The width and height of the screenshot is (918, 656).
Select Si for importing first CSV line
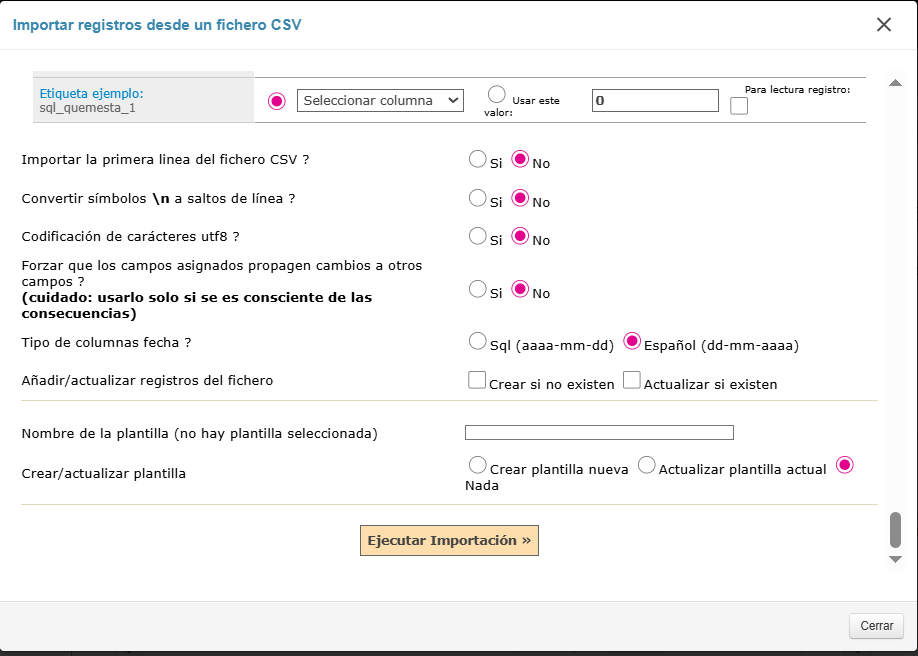click(x=478, y=159)
